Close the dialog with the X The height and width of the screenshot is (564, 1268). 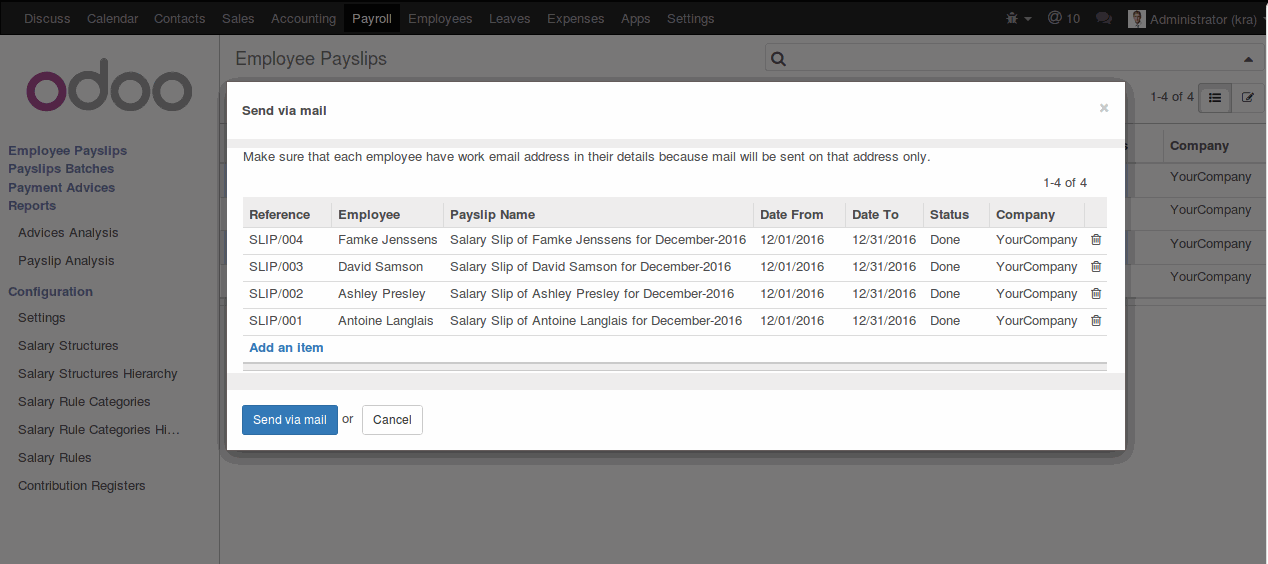point(1104,108)
